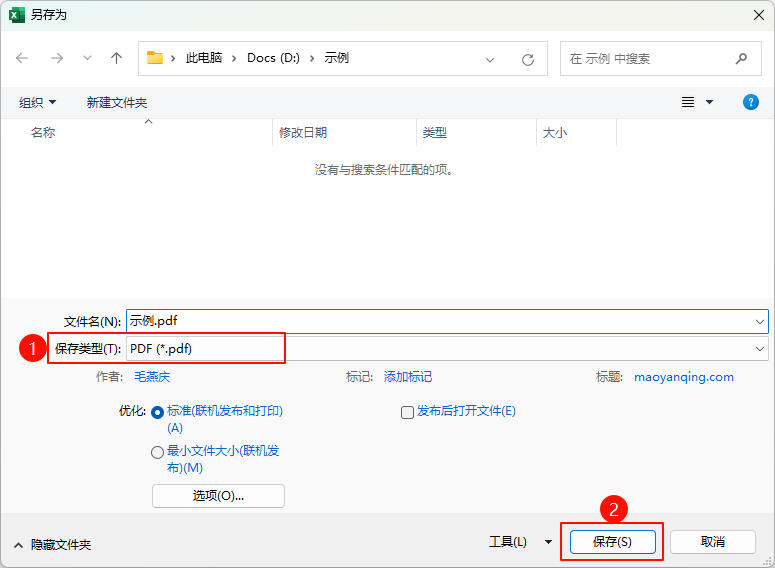Refresh the current folder view
The height and width of the screenshot is (568, 775).
[528, 59]
